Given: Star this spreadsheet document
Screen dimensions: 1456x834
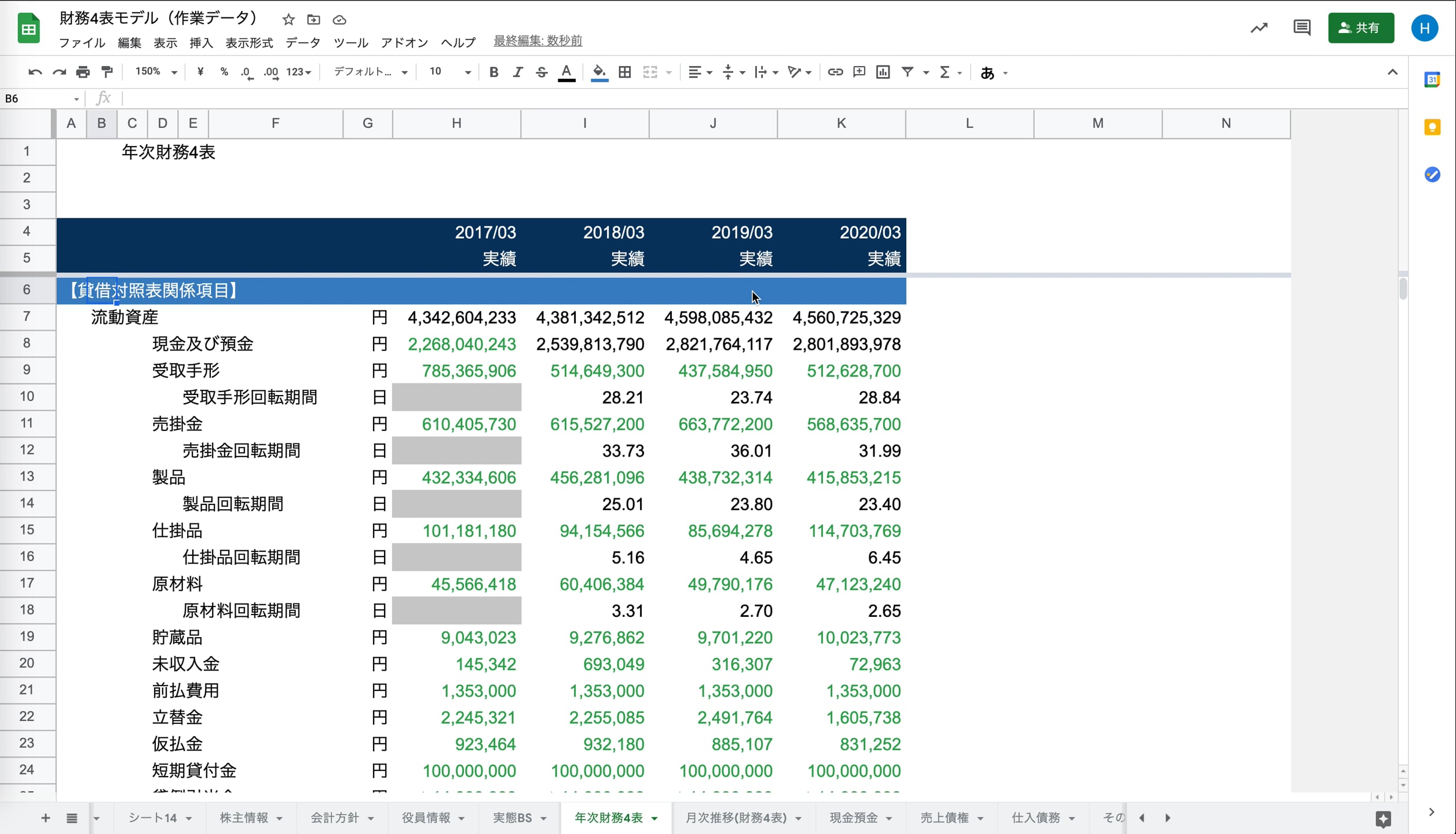Looking at the screenshot, I should pos(288,20).
